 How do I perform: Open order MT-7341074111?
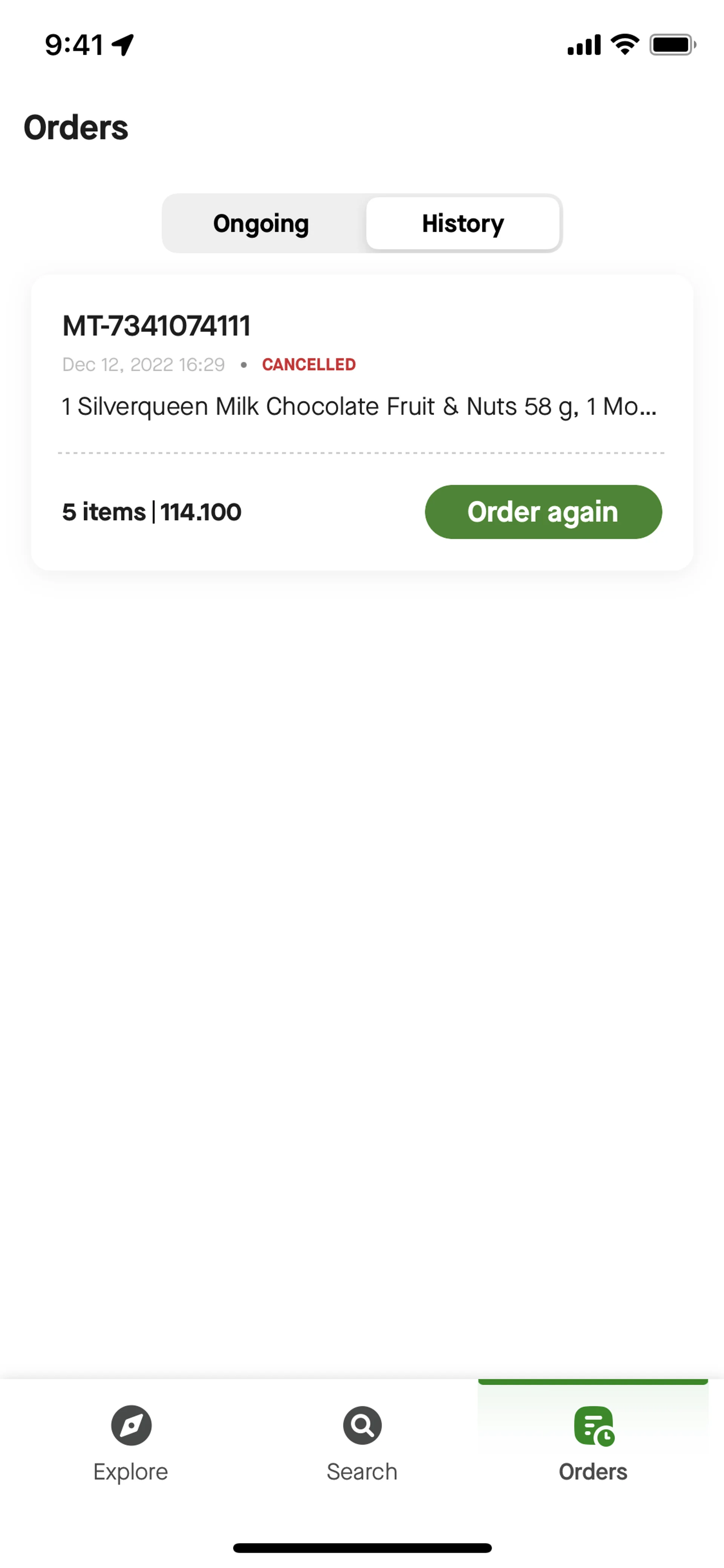[156, 326]
